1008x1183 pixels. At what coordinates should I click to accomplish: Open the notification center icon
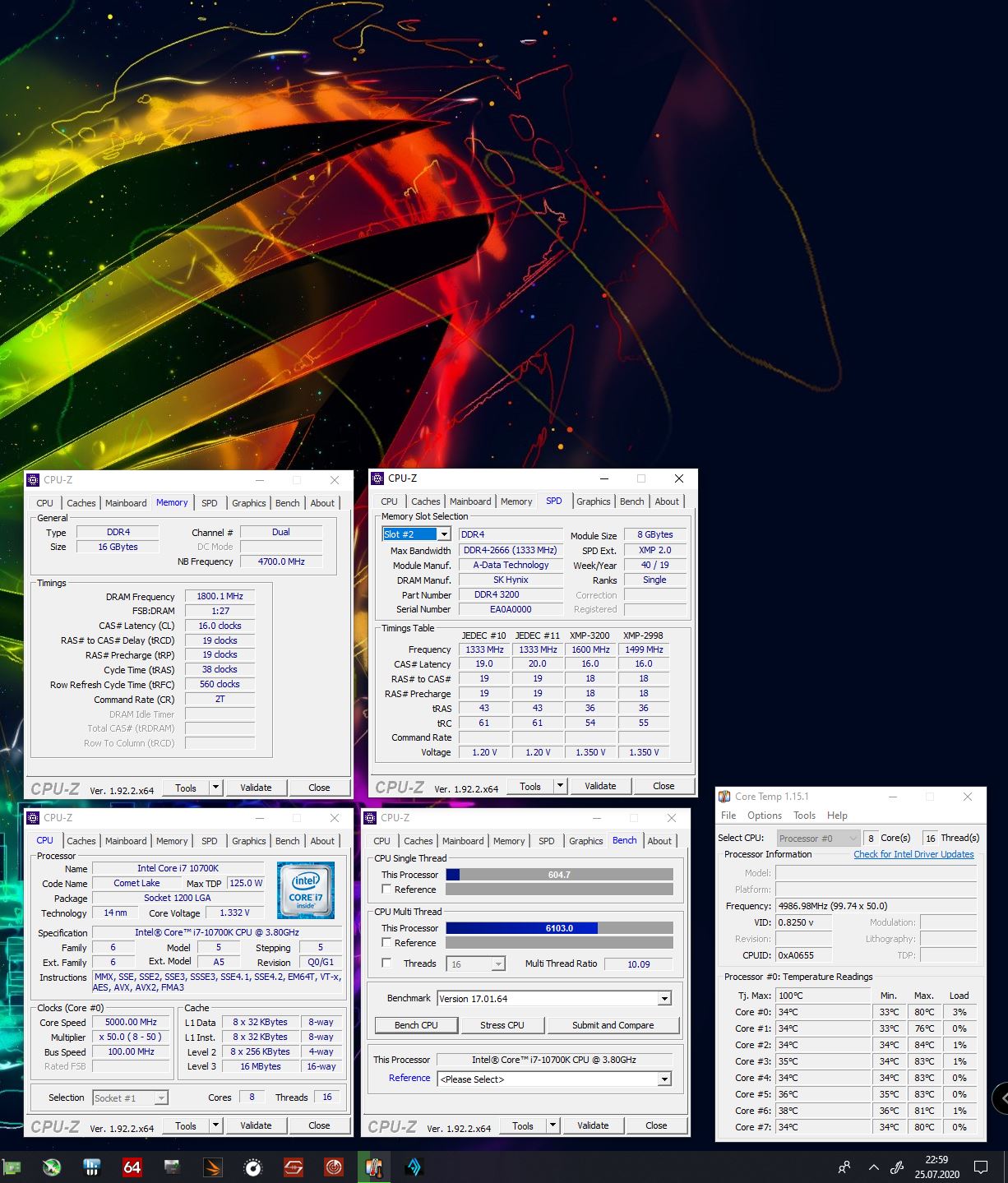tap(980, 1167)
